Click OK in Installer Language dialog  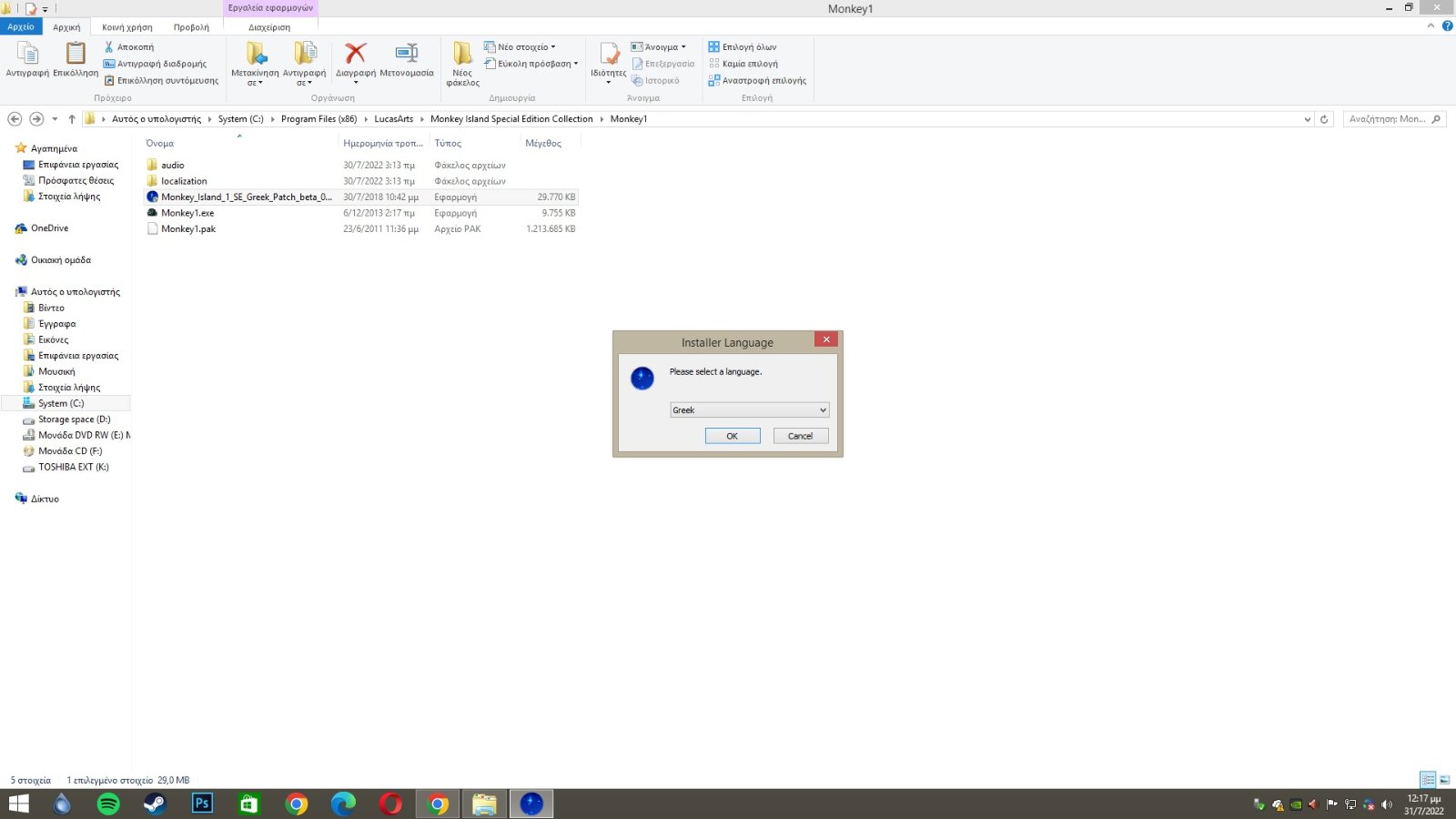tap(733, 436)
